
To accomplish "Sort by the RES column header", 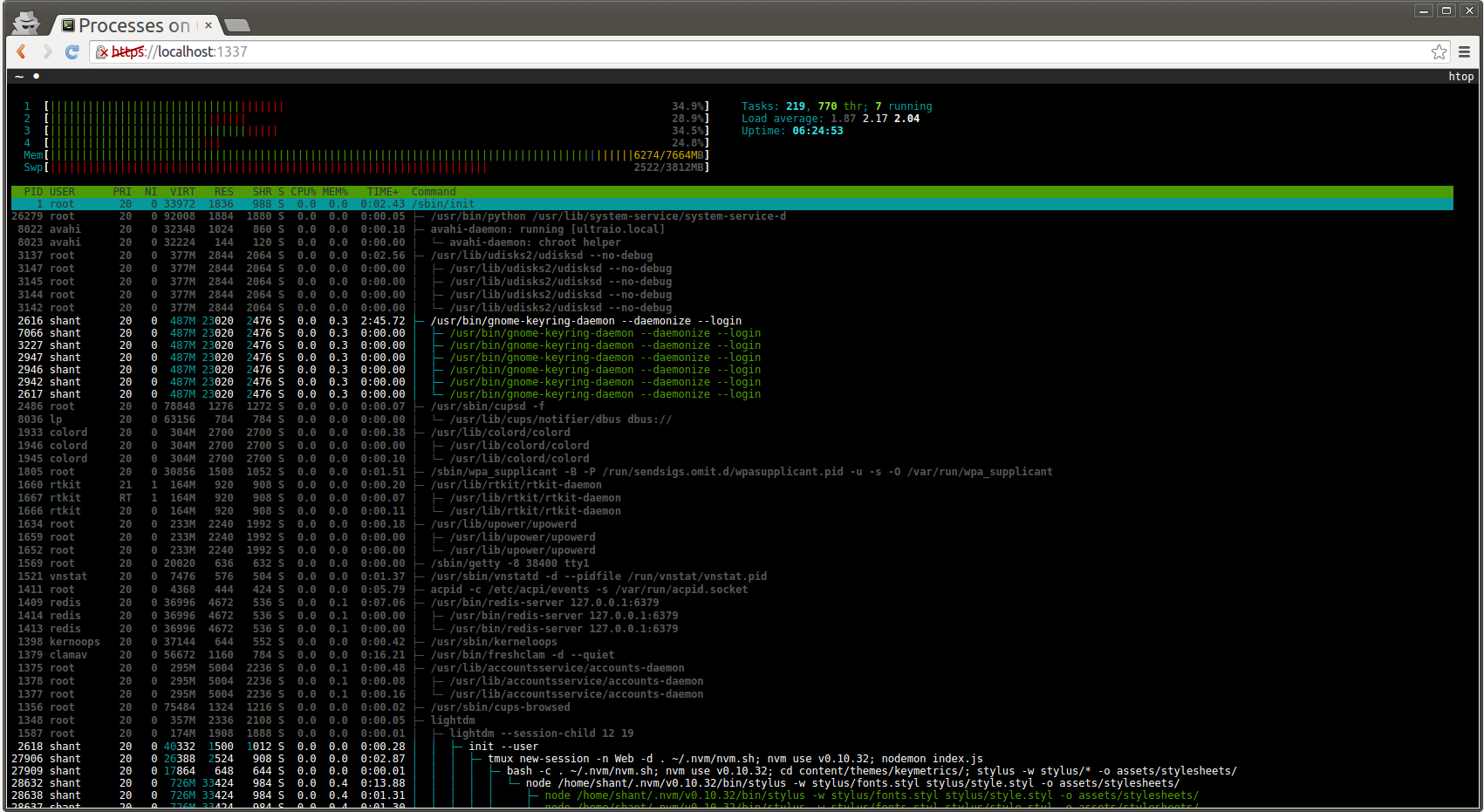I will point(224,192).
